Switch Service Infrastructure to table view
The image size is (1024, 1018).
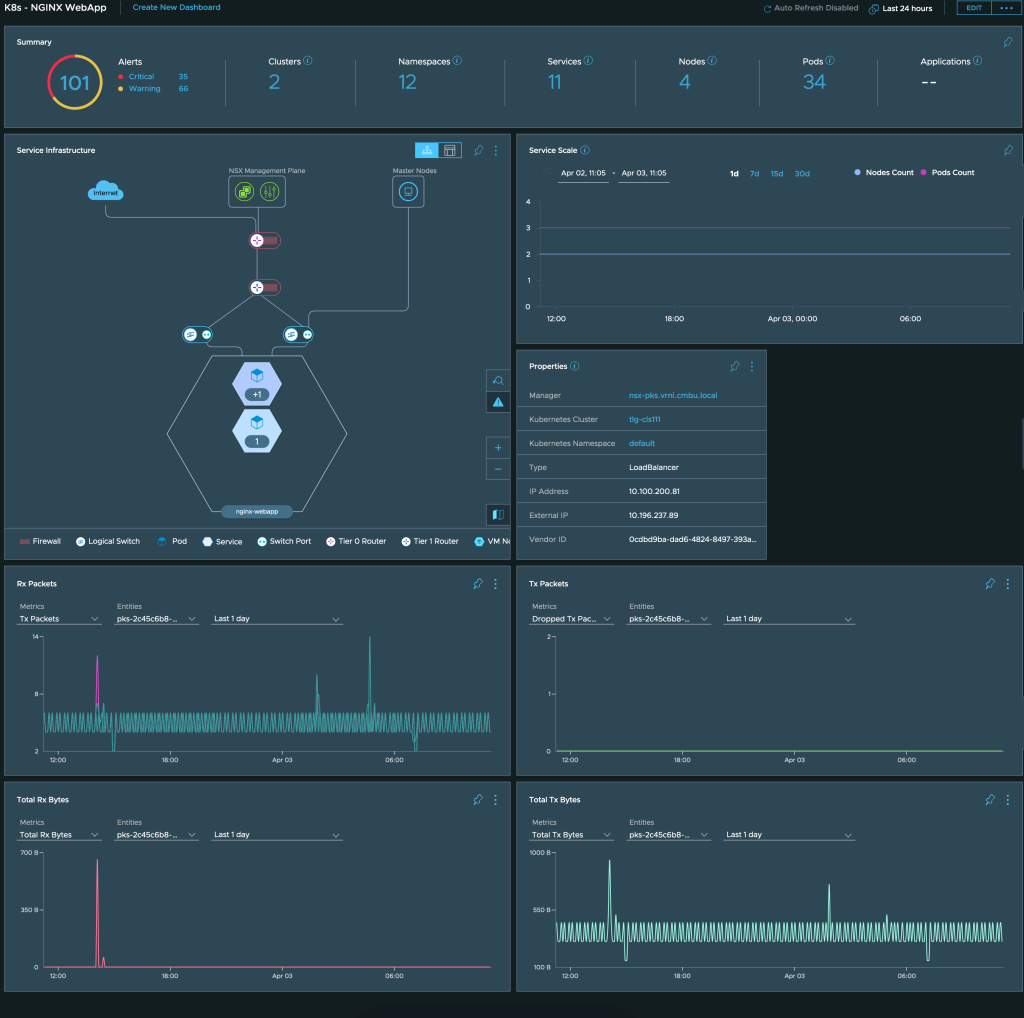tap(450, 150)
